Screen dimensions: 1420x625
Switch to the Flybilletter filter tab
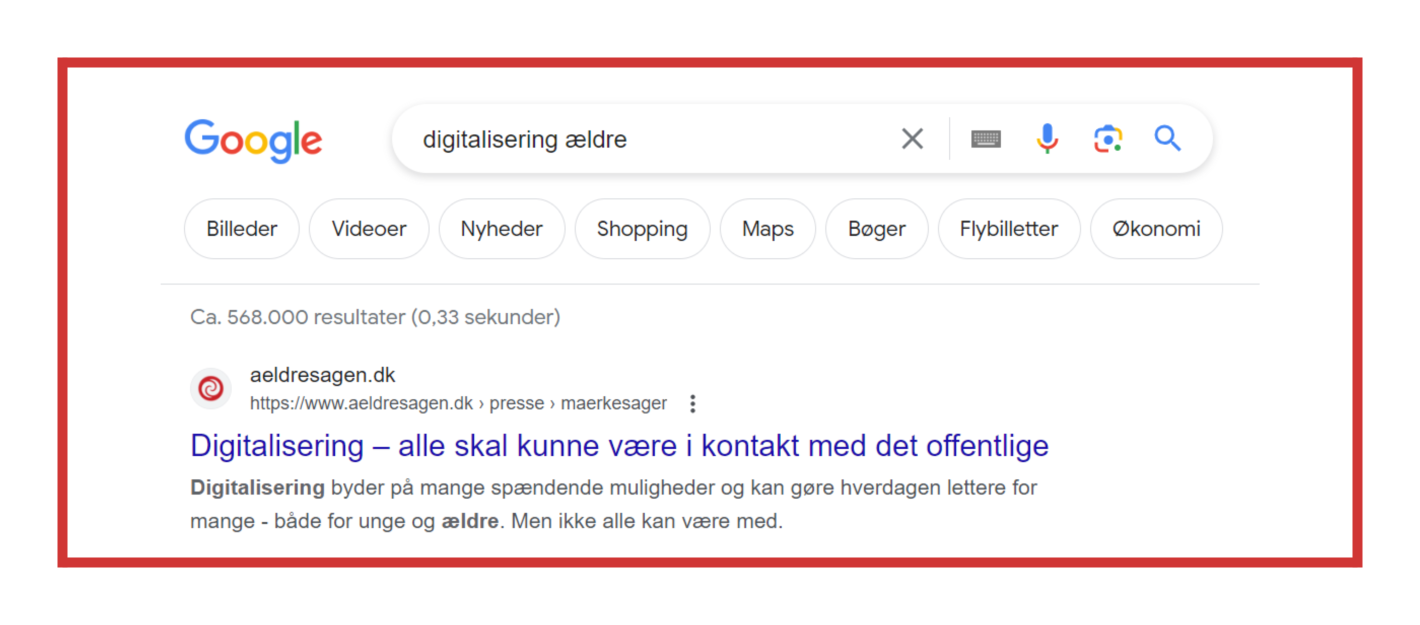coord(1009,229)
